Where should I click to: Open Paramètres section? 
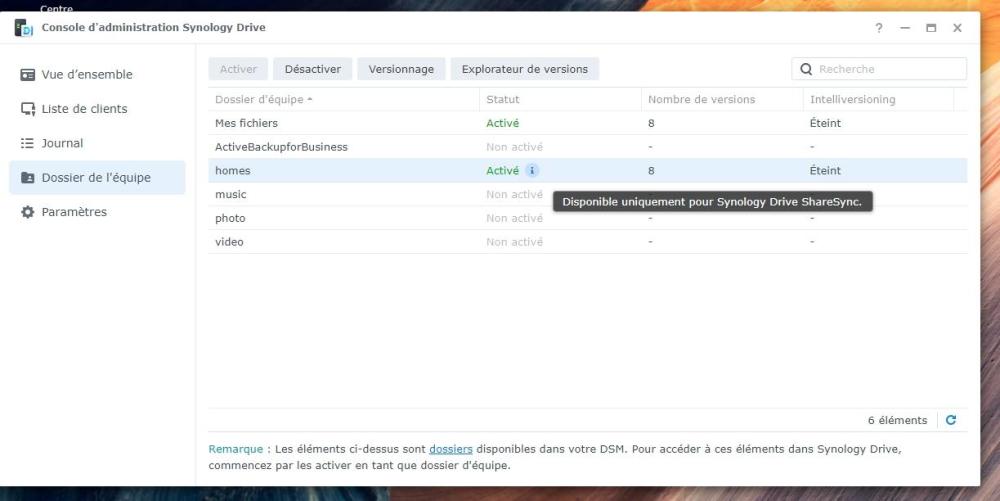coord(97,212)
